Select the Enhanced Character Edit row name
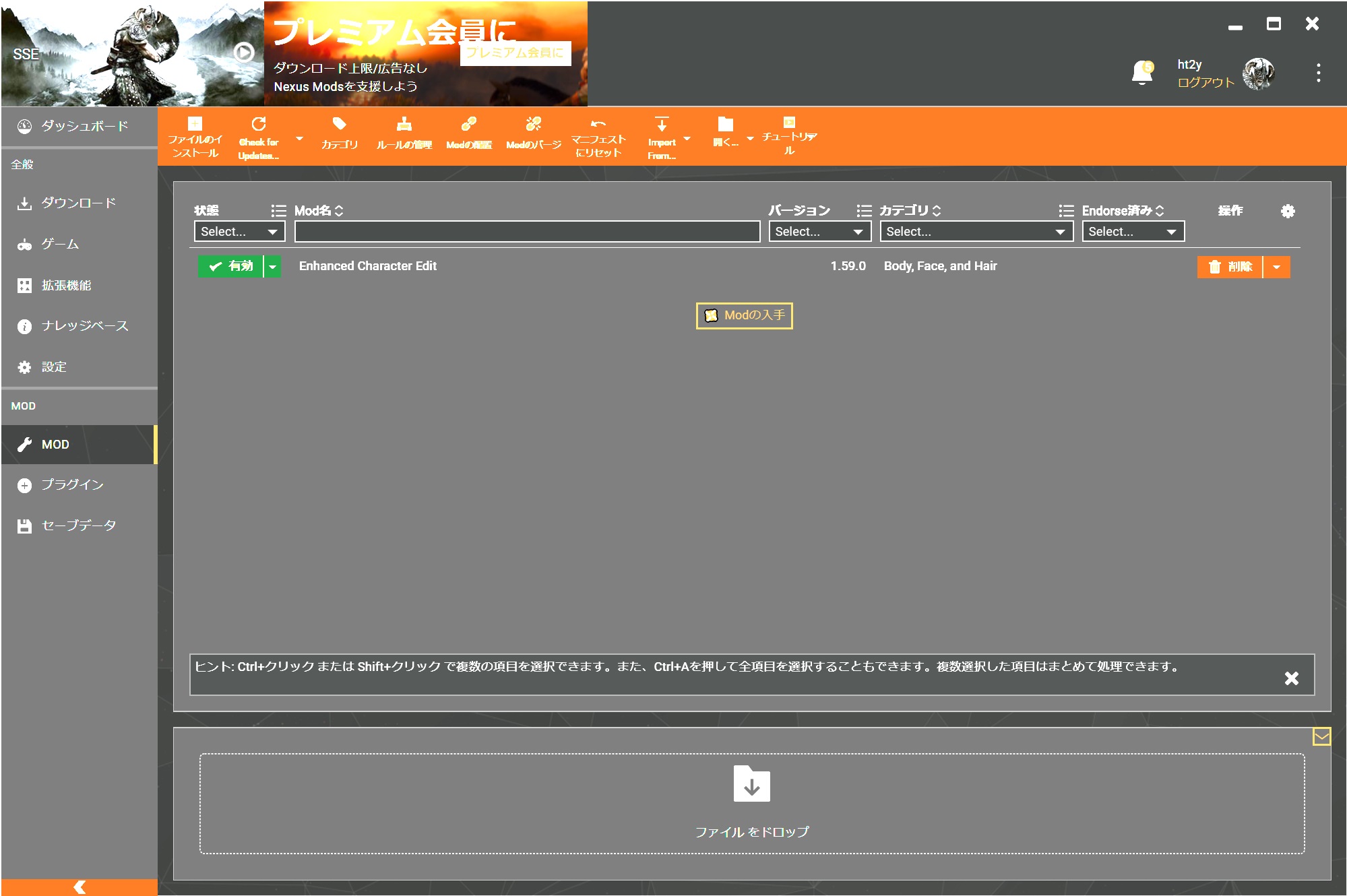The width and height of the screenshot is (1347, 896). pos(368,266)
